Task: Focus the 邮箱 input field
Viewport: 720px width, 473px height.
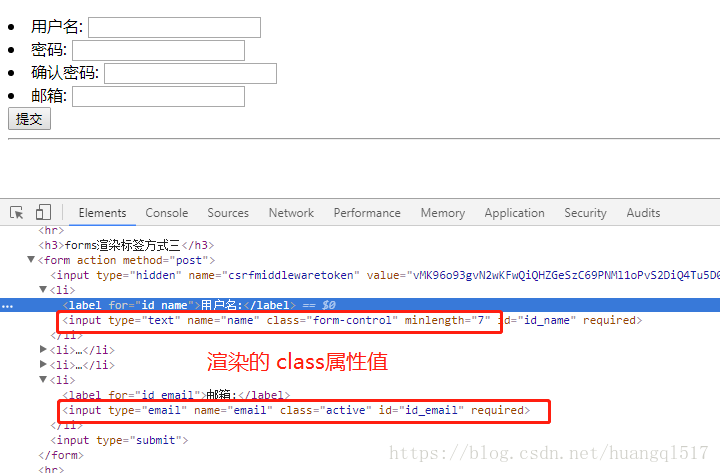Action: tap(158, 96)
